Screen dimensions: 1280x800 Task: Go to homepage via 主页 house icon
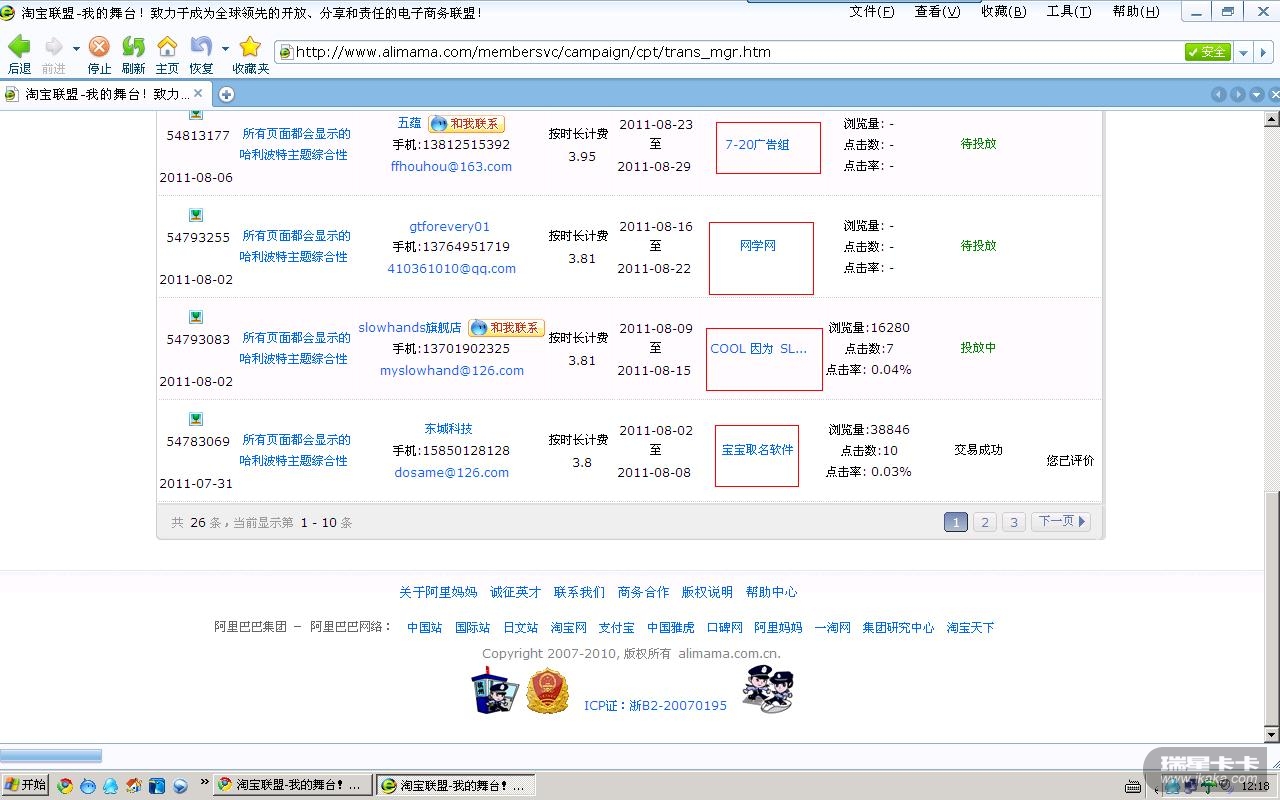(x=167, y=47)
